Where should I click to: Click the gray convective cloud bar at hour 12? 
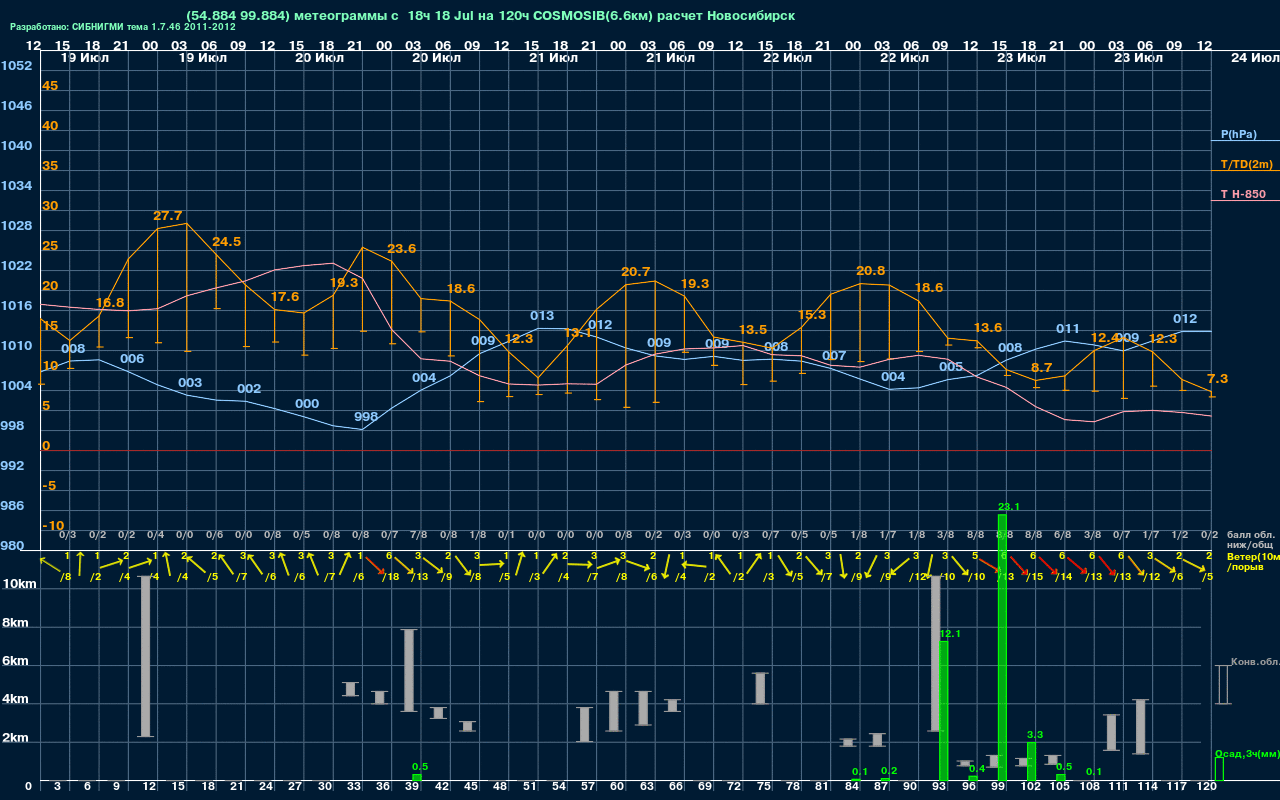[x=146, y=657]
